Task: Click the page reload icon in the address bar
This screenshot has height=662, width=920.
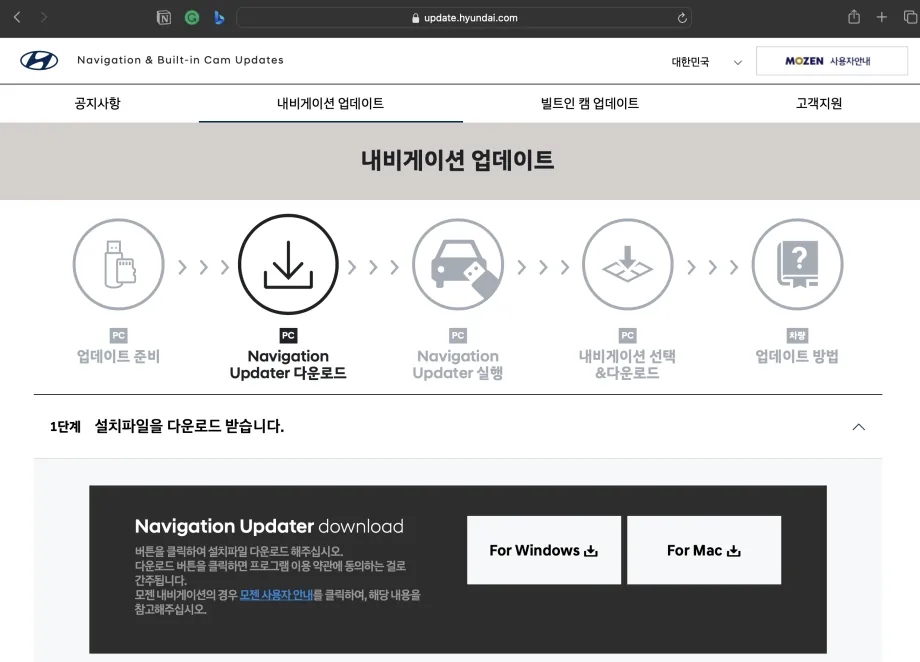Action: tap(681, 16)
